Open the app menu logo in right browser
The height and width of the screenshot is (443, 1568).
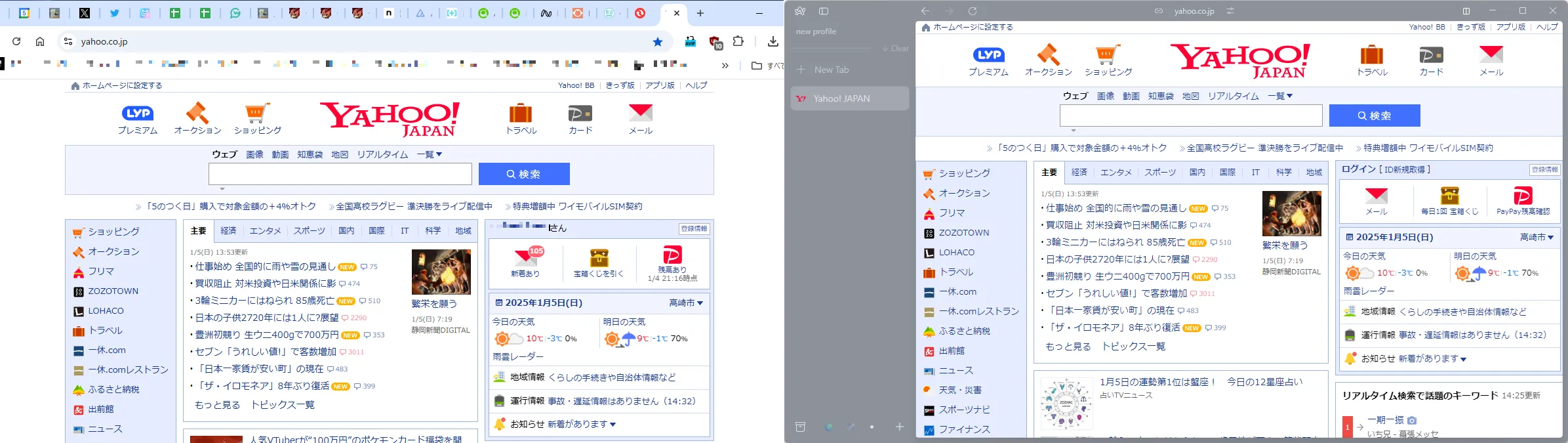[x=800, y=11]
